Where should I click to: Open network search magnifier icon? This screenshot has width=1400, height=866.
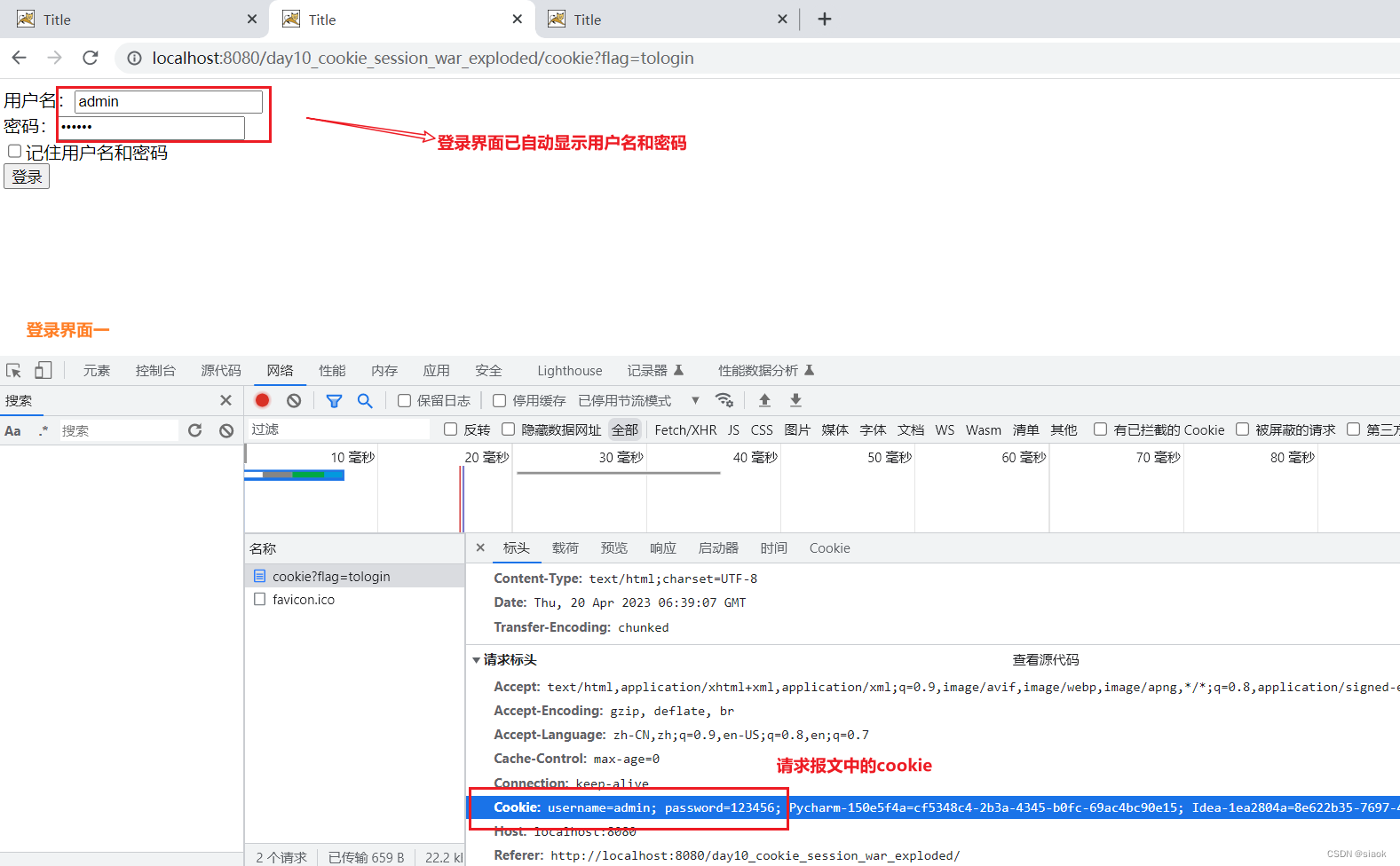[365, 400]
